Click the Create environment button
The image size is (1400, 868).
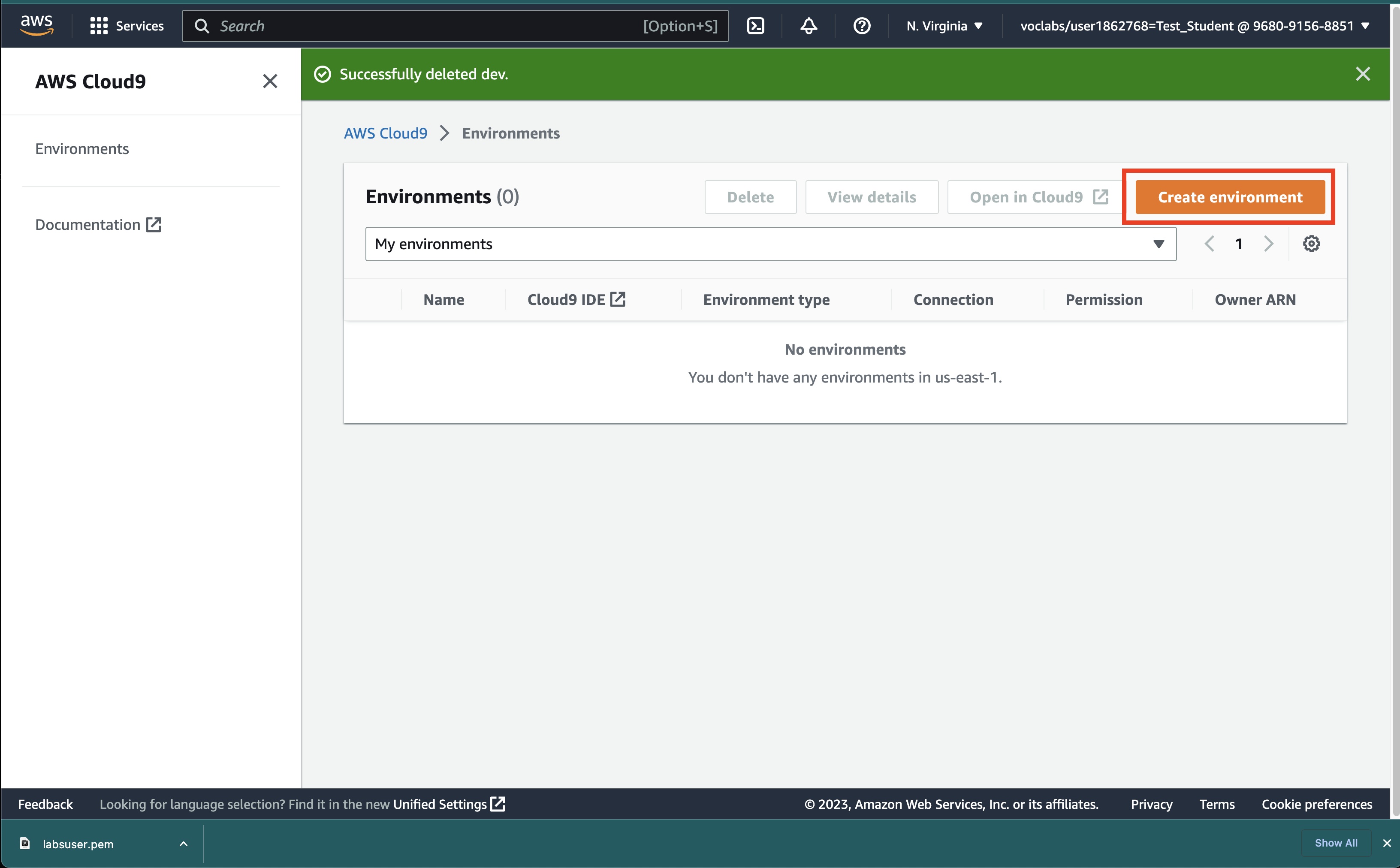coord(1230,197)
